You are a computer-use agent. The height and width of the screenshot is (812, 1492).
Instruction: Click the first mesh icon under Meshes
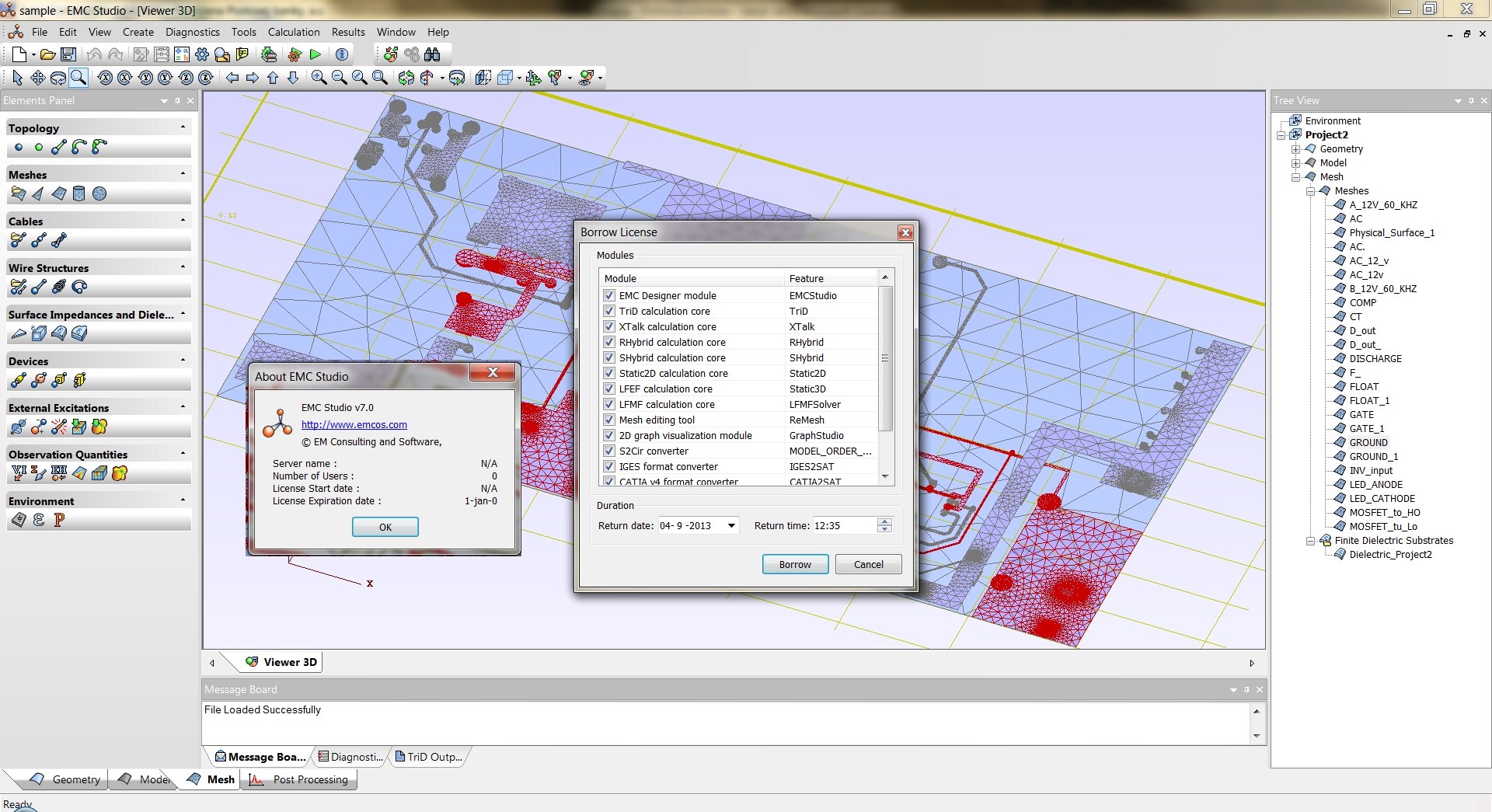pos(18,194)
